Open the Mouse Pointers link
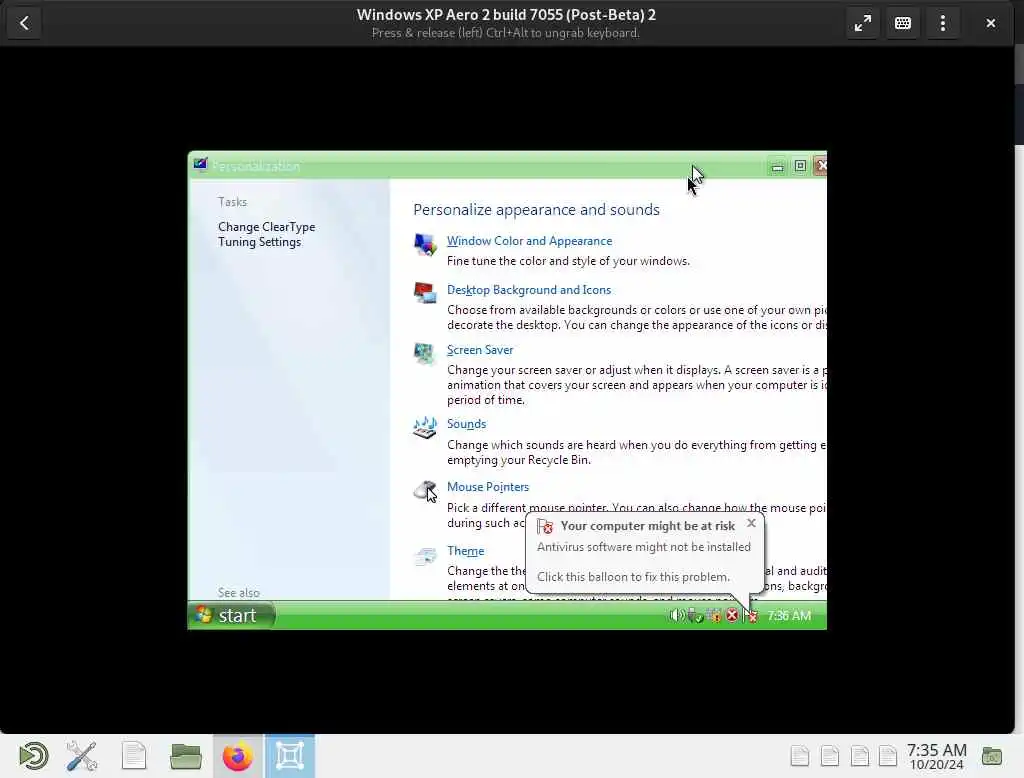Screen dimensions: 1024x778 pos(488,487)
